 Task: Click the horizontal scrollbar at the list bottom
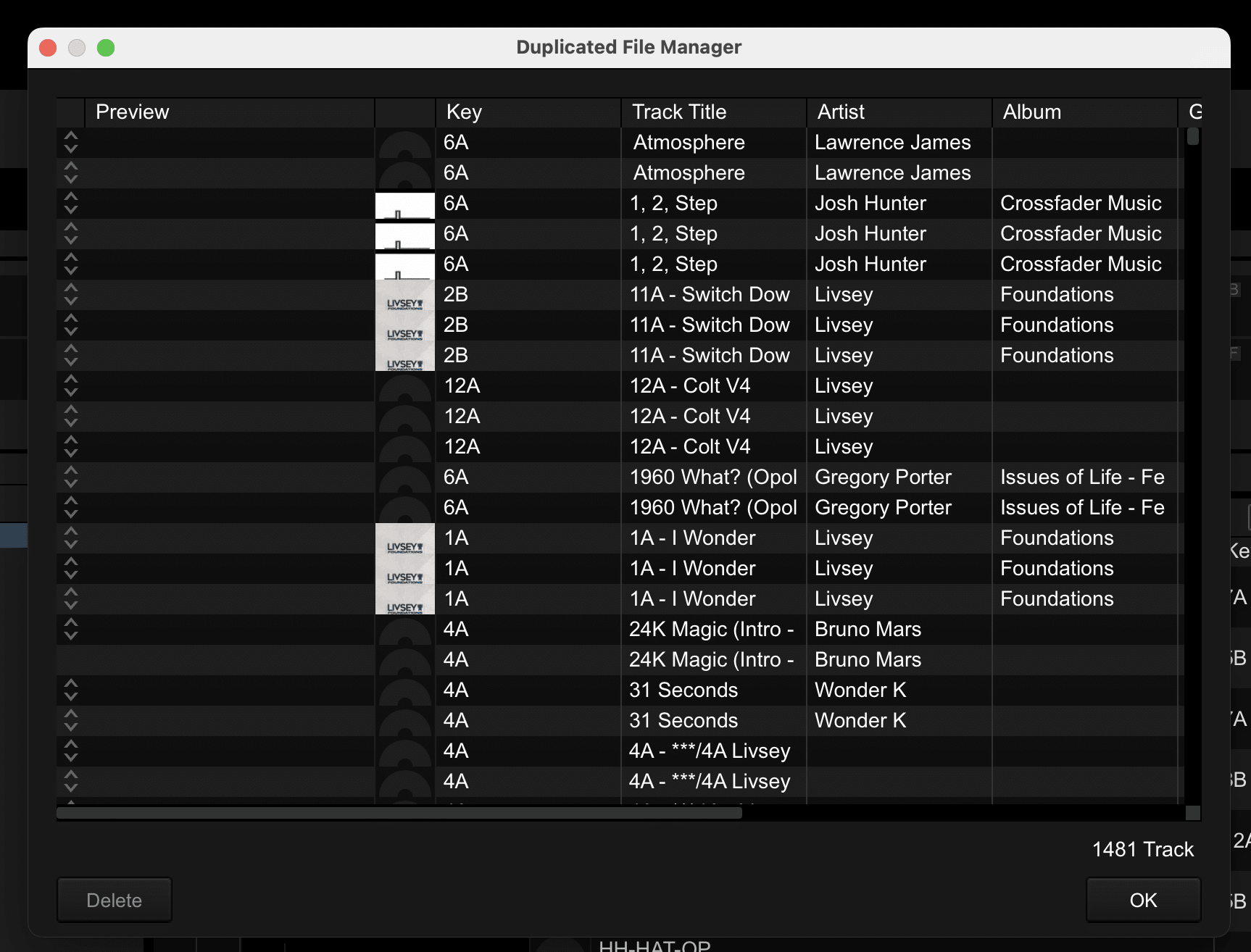point(399,814)
